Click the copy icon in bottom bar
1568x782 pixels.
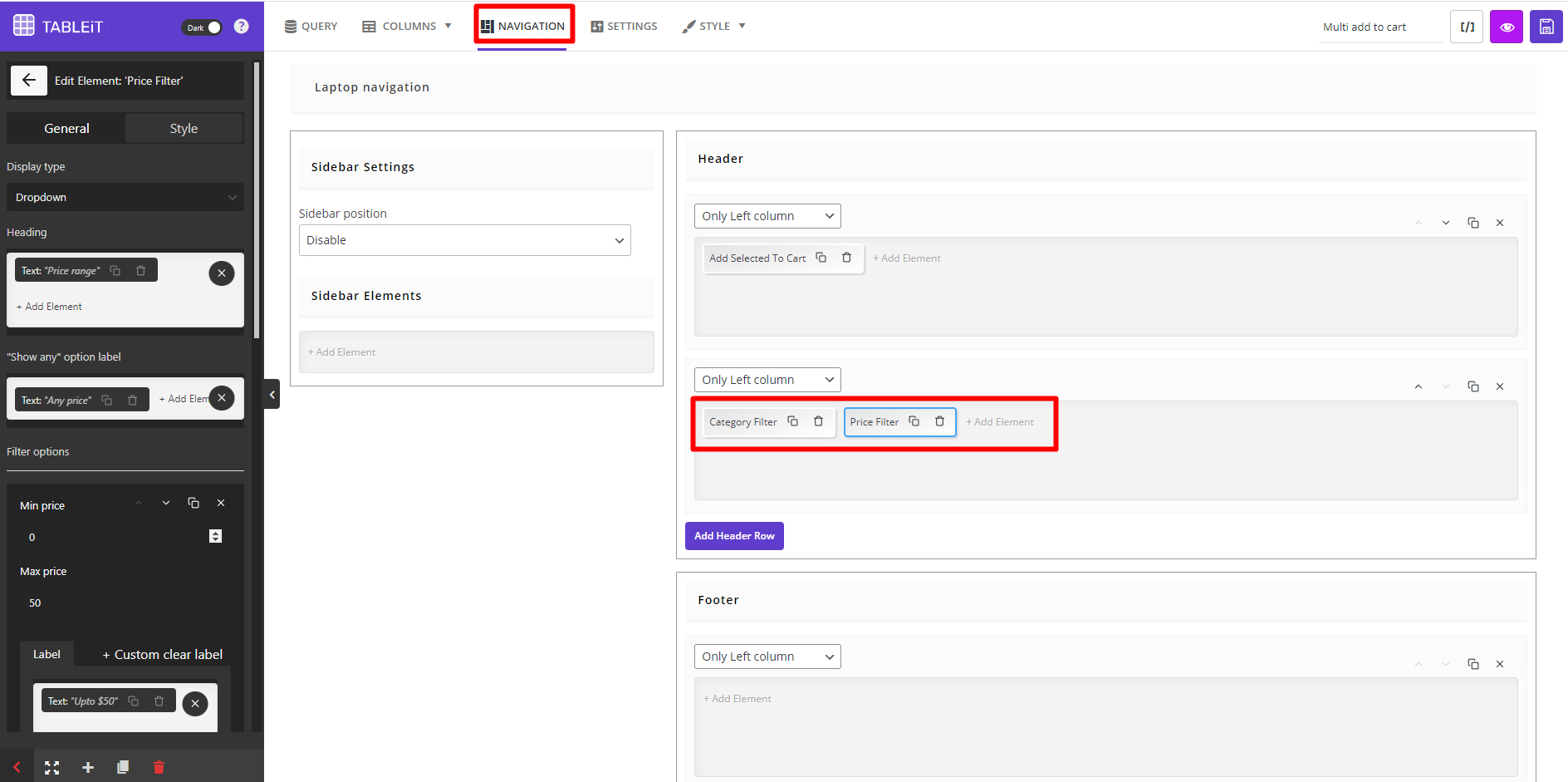pos(123,767)
